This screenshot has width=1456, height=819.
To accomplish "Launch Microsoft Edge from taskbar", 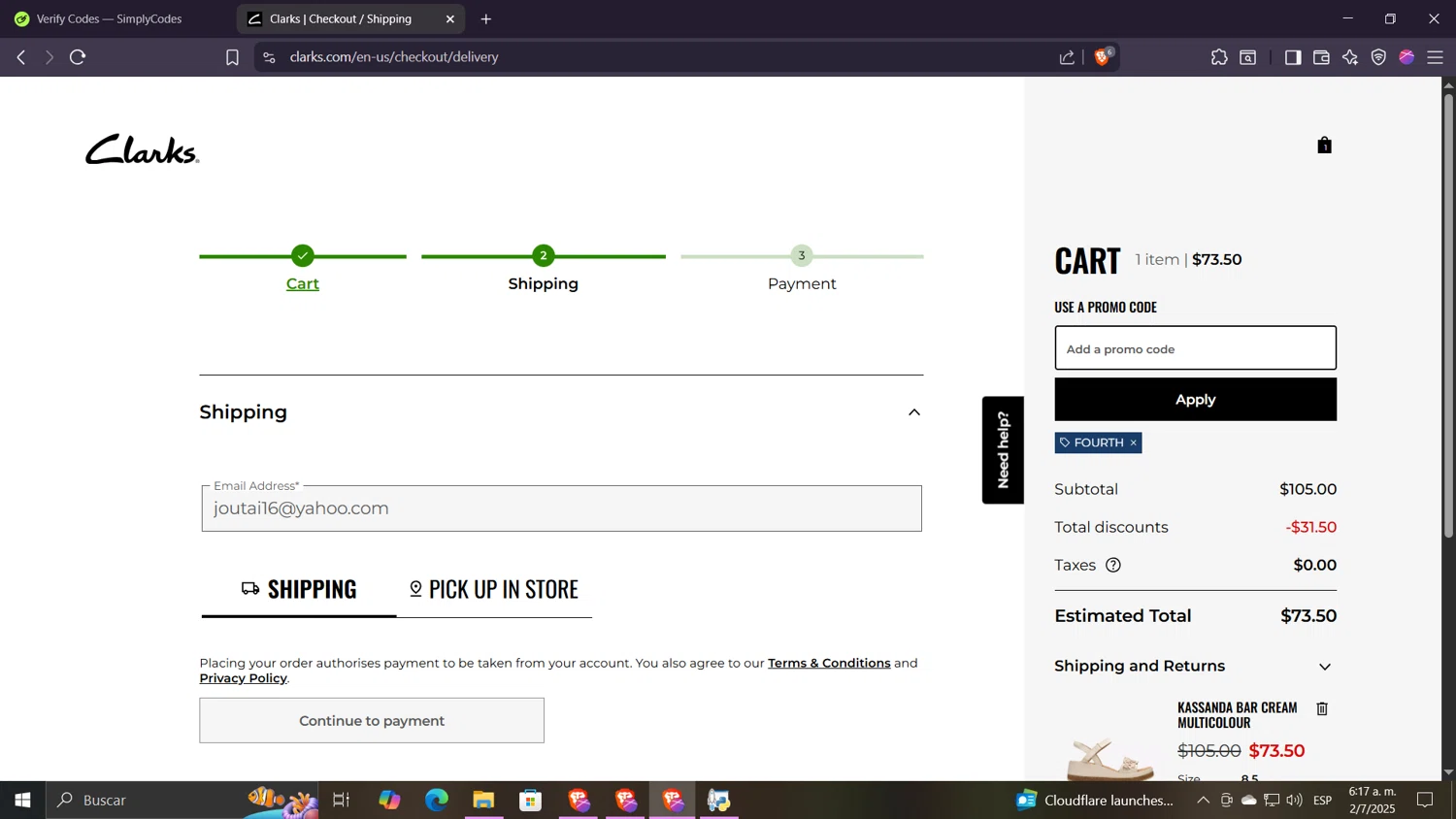I will click(437, 801).
